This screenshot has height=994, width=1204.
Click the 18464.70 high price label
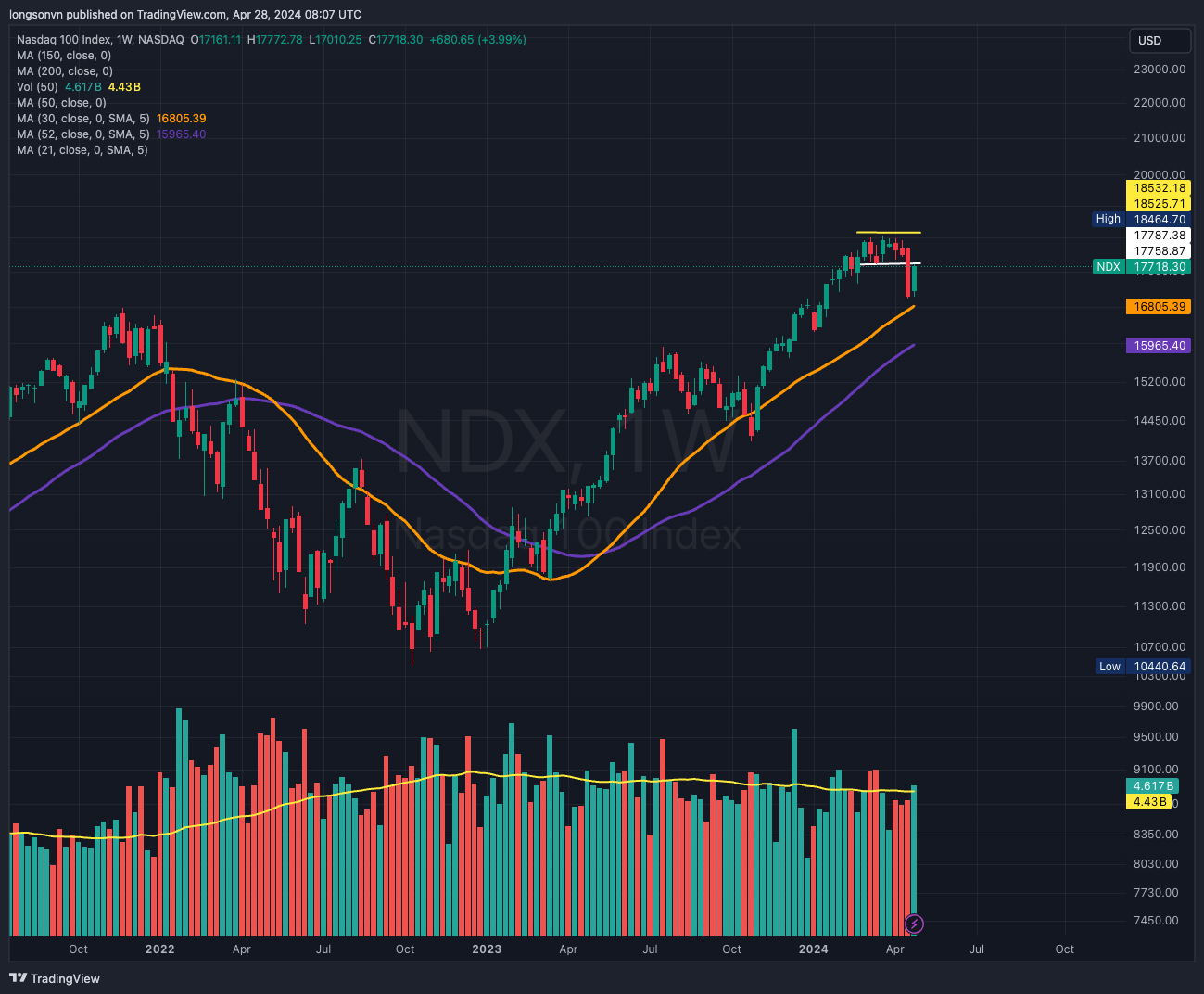point(1159,220)
